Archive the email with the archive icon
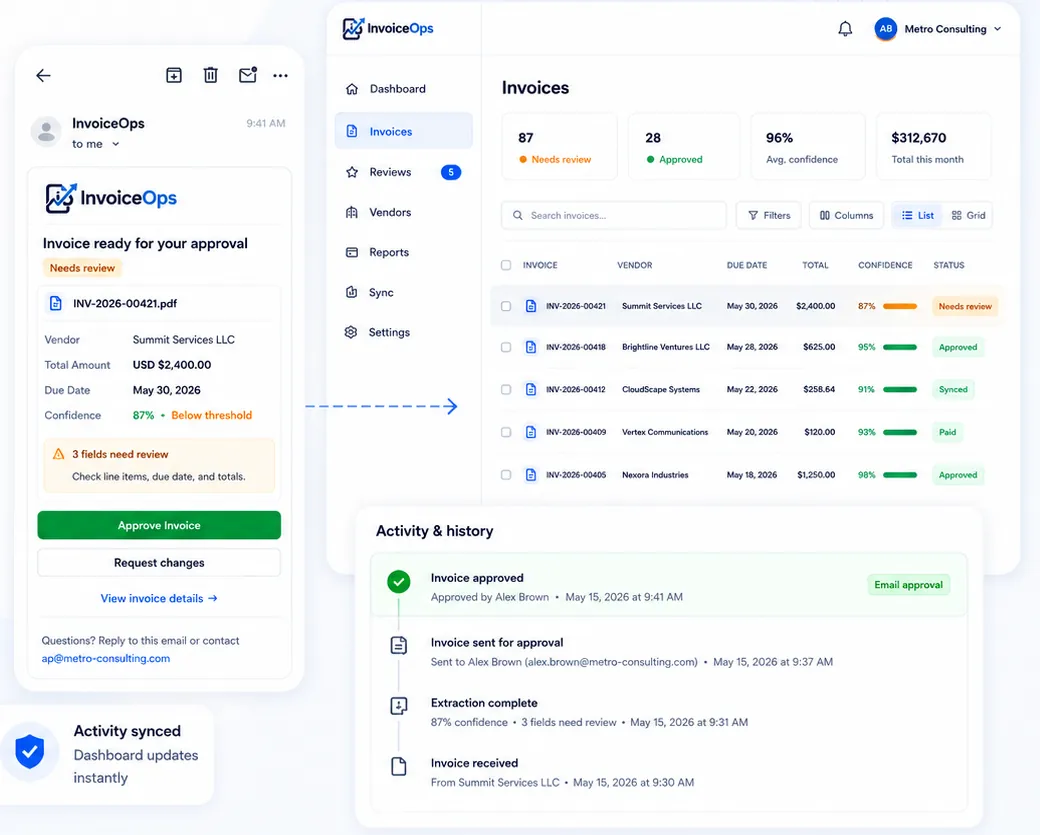1040x835 pixels. (174, 75)
